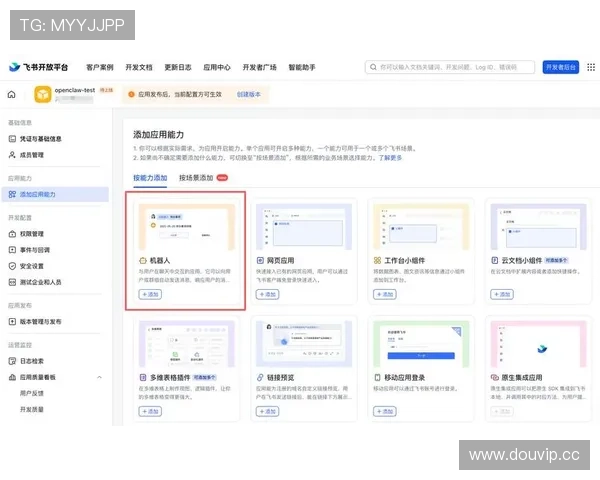Add the 多维表格插件 capability

coord(150,411)
